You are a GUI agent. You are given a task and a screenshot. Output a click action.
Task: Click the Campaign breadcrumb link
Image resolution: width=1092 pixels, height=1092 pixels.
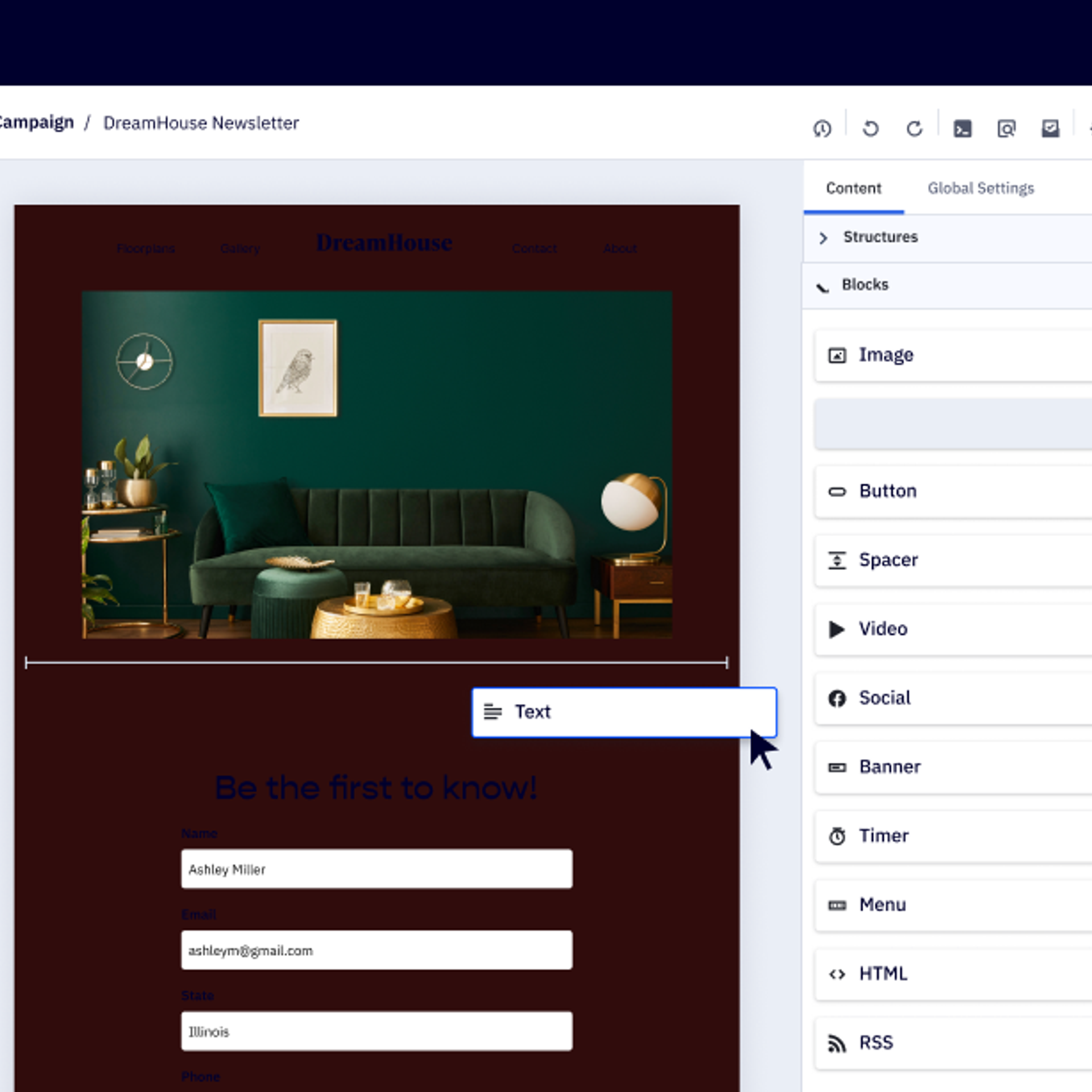[37, 122]
